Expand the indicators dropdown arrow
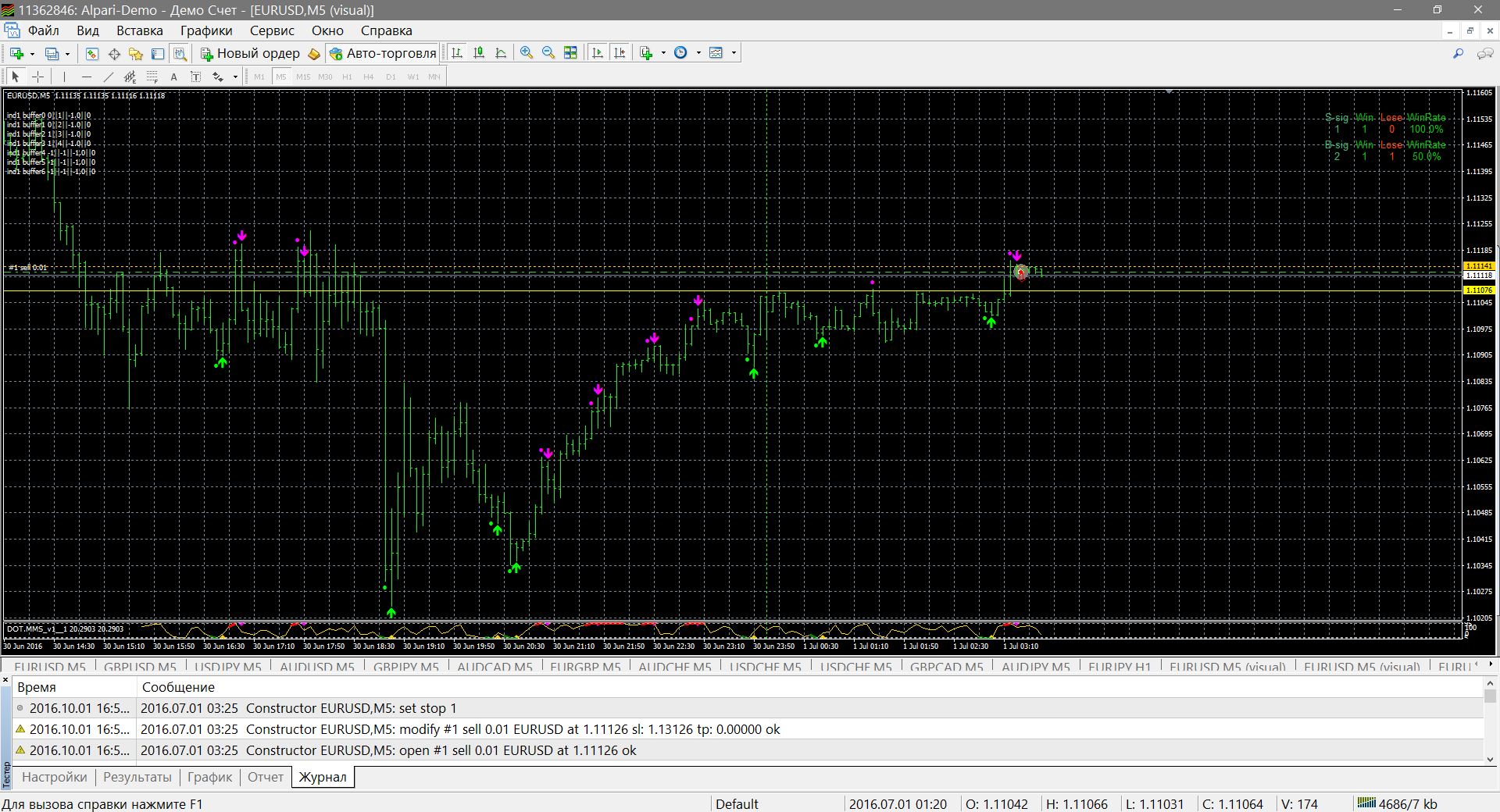 click(x=663, y=53)
